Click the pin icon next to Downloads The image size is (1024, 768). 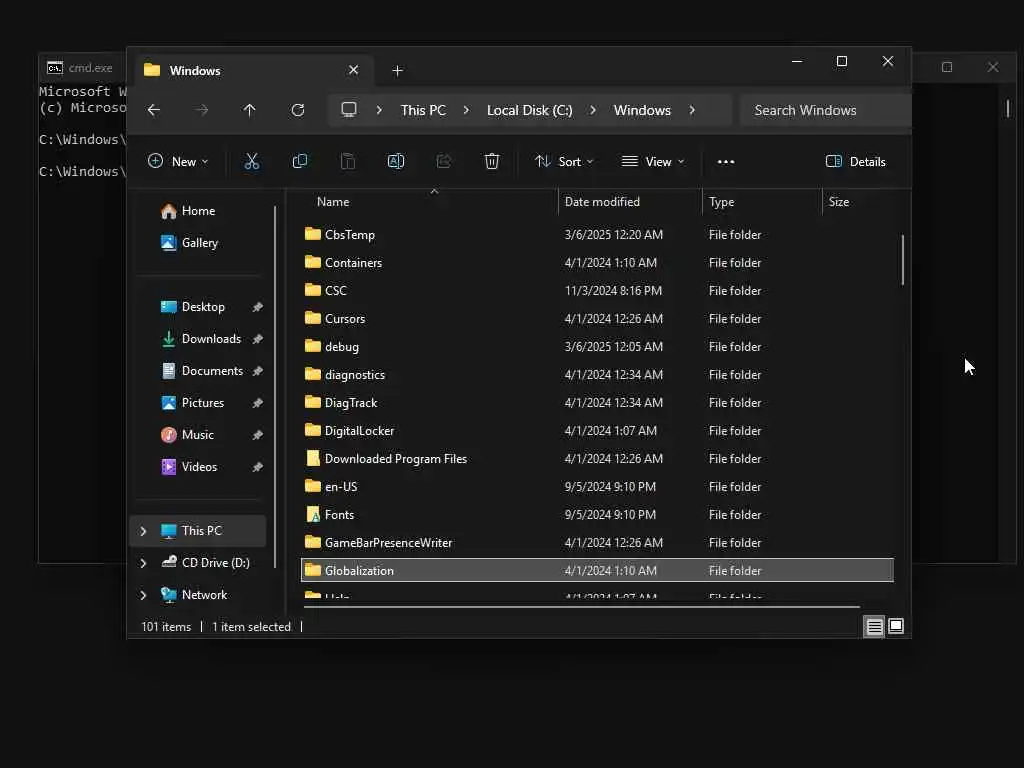[258, 339]
